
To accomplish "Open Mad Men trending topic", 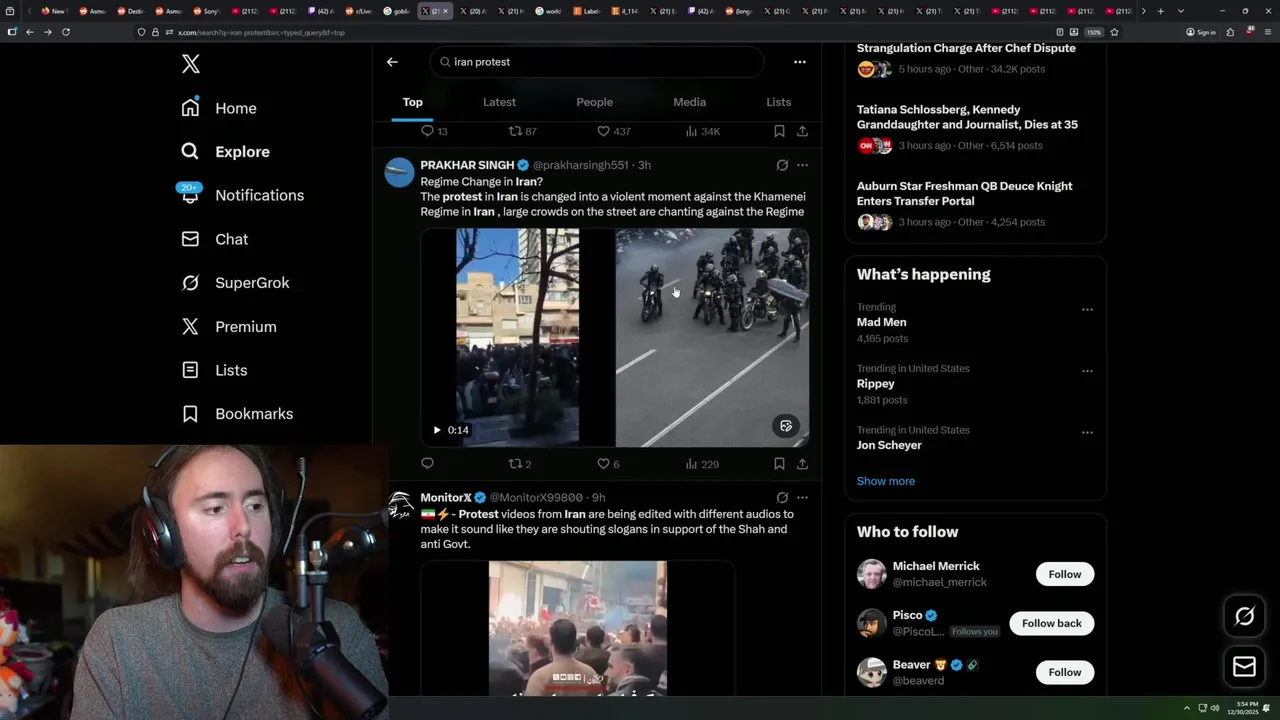I will coord(881,323).
